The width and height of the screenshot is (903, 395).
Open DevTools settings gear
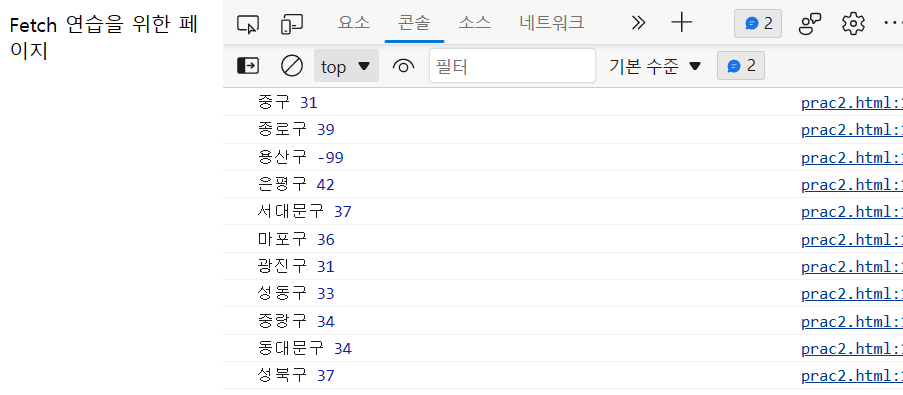pyautogui.click(x=853, y=24)
